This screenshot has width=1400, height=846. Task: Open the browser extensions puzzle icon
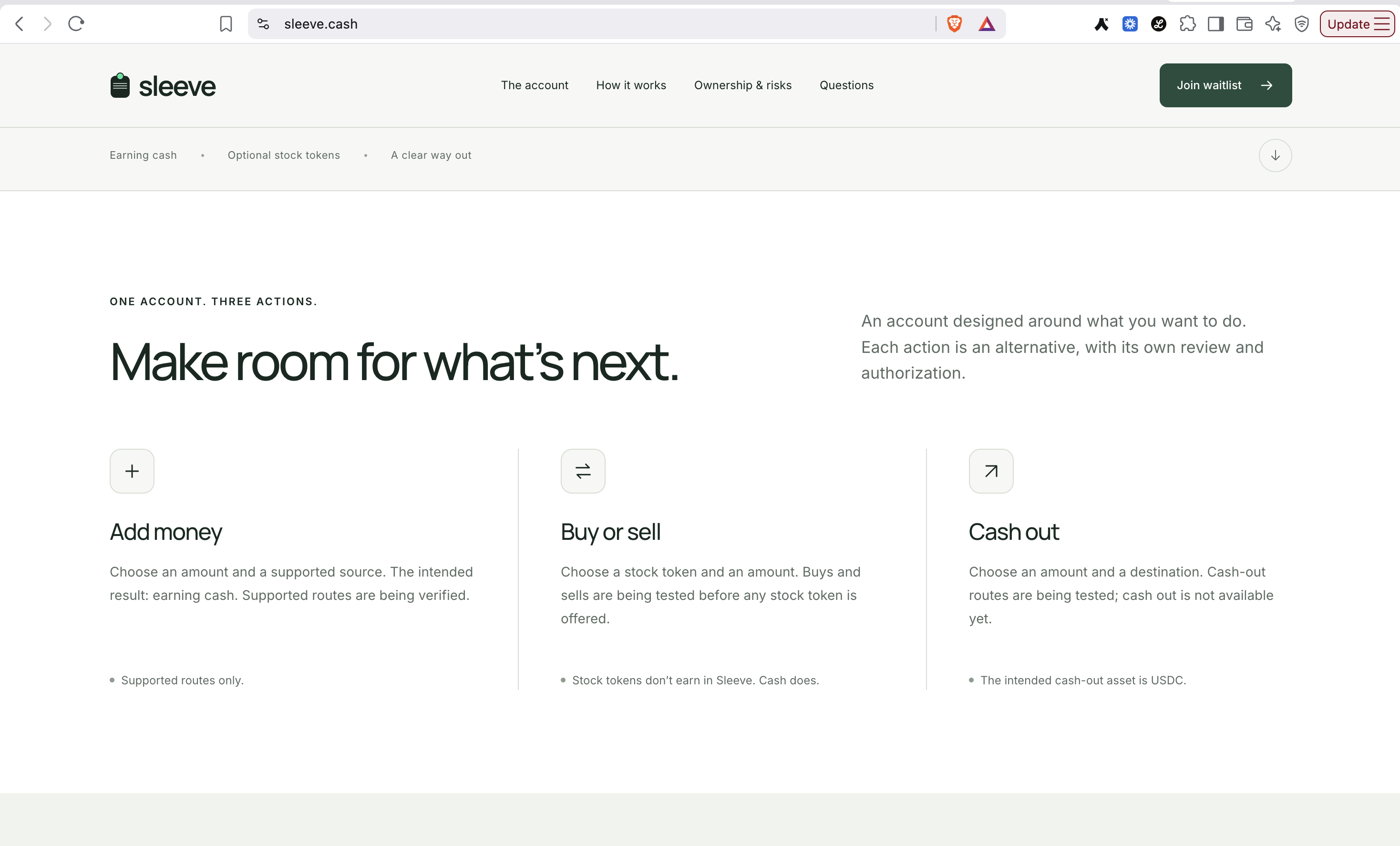pos(1187,24)
